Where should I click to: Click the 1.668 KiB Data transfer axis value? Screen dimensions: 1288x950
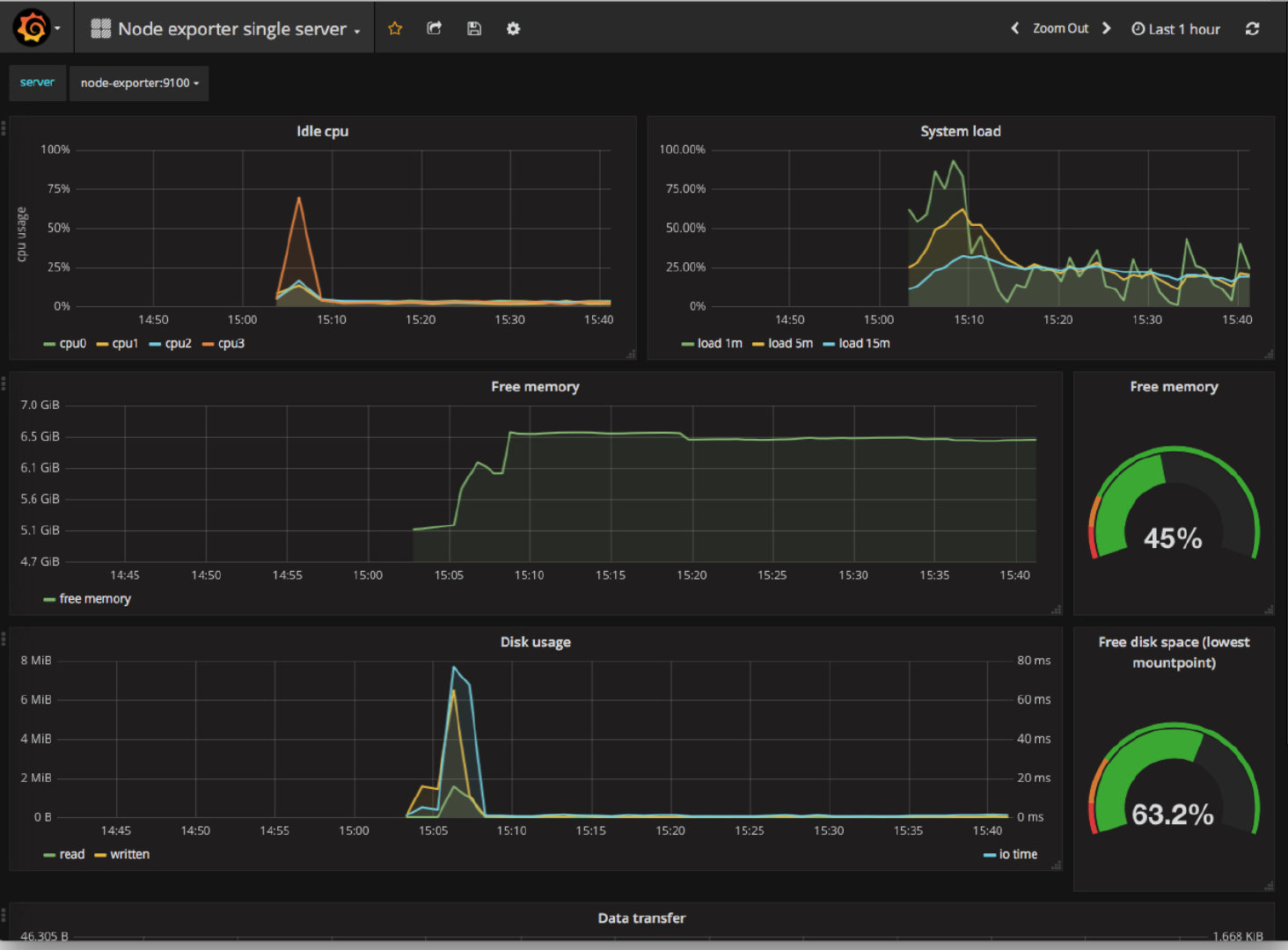(1238, 936)
